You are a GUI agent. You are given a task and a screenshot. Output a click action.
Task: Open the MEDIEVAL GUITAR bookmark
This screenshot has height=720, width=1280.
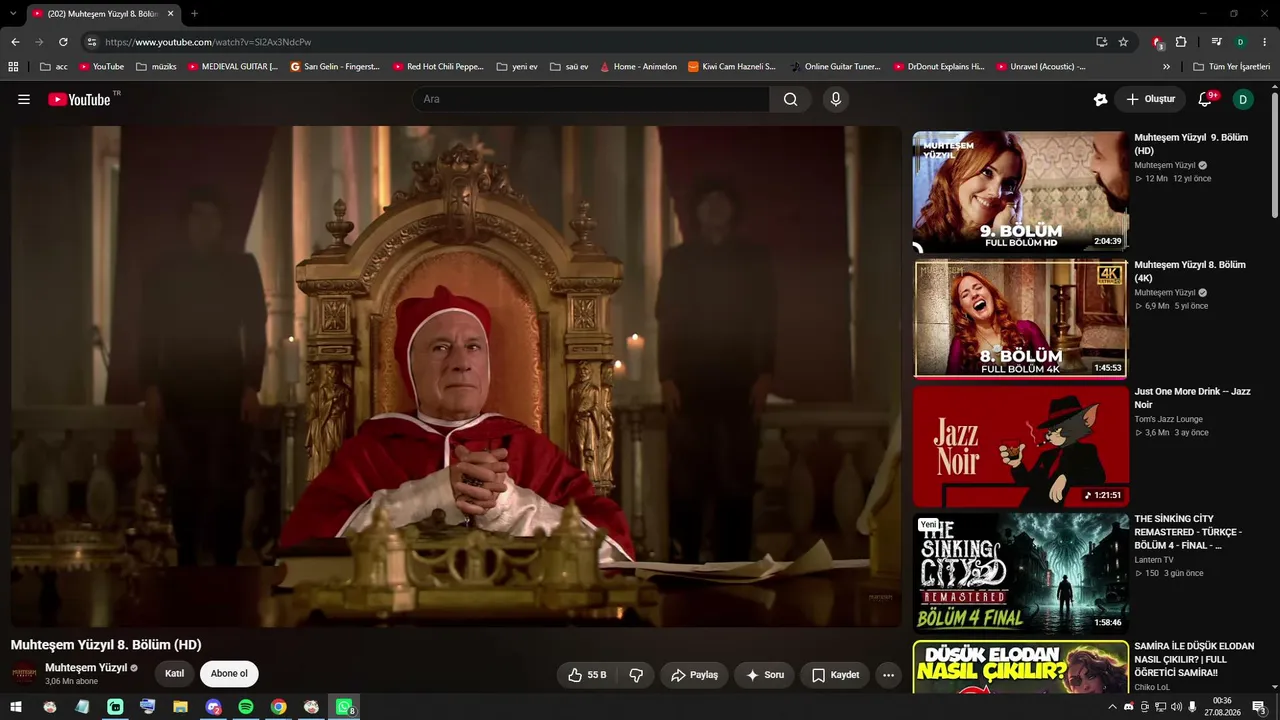[x=233, y=67]
